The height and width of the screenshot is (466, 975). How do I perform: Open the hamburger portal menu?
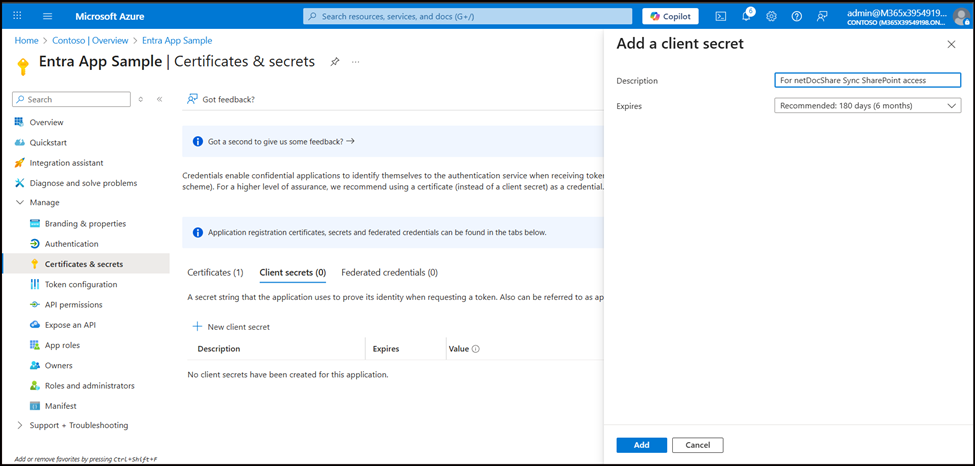coord(48,16)
